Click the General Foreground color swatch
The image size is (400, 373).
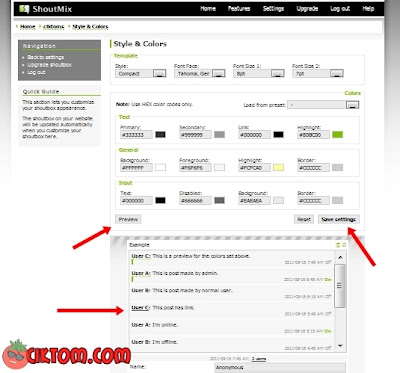(219, 168)
